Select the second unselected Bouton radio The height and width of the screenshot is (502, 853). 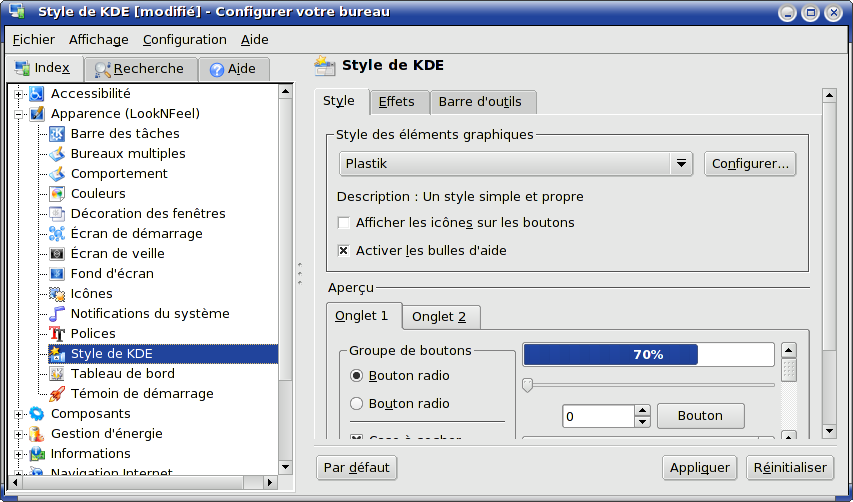coord(356,404)
